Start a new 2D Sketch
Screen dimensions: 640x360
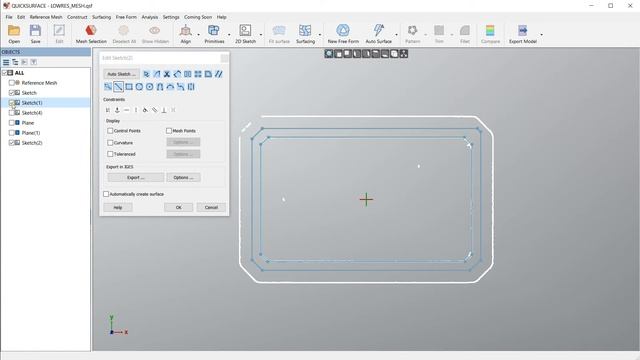(x=245, y=33)
